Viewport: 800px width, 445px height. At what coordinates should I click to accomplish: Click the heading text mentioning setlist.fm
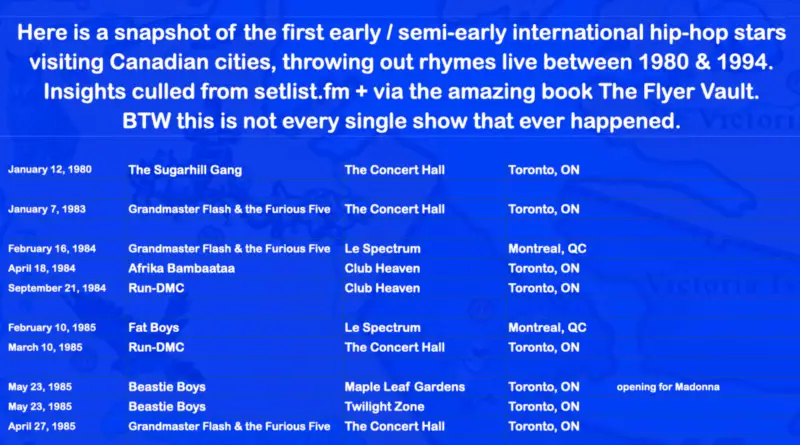(401, 92)
